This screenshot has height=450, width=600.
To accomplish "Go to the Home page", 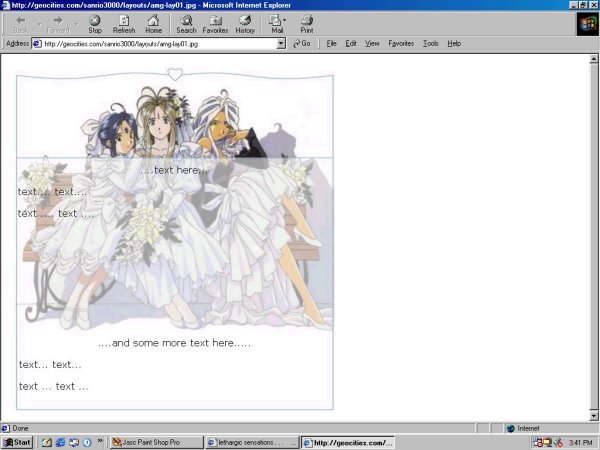I will pos(153,24).
